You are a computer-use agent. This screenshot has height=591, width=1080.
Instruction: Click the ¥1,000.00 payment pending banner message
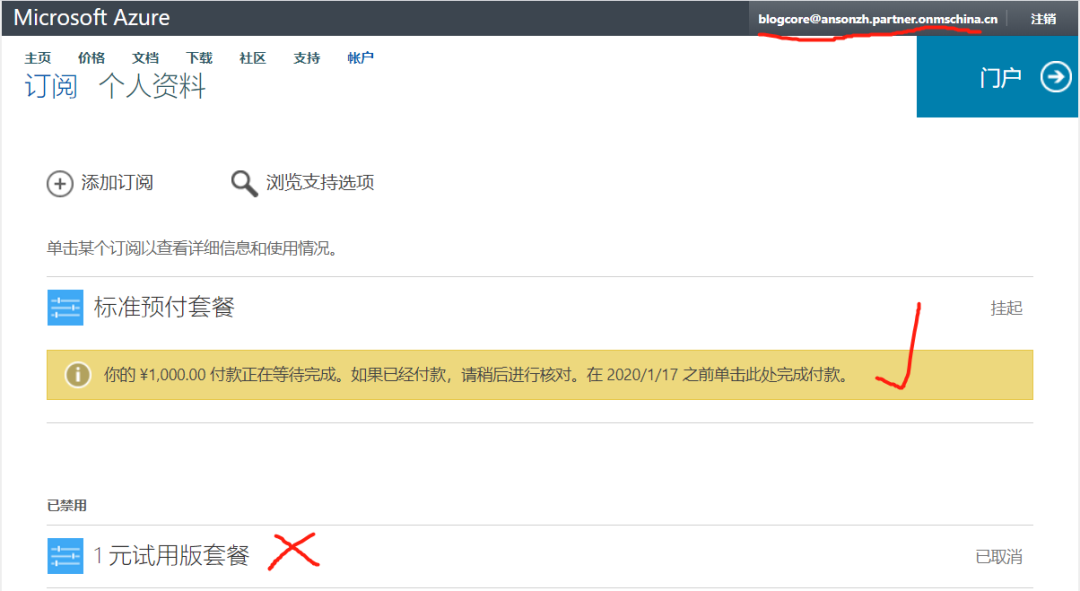coord(476,375)
